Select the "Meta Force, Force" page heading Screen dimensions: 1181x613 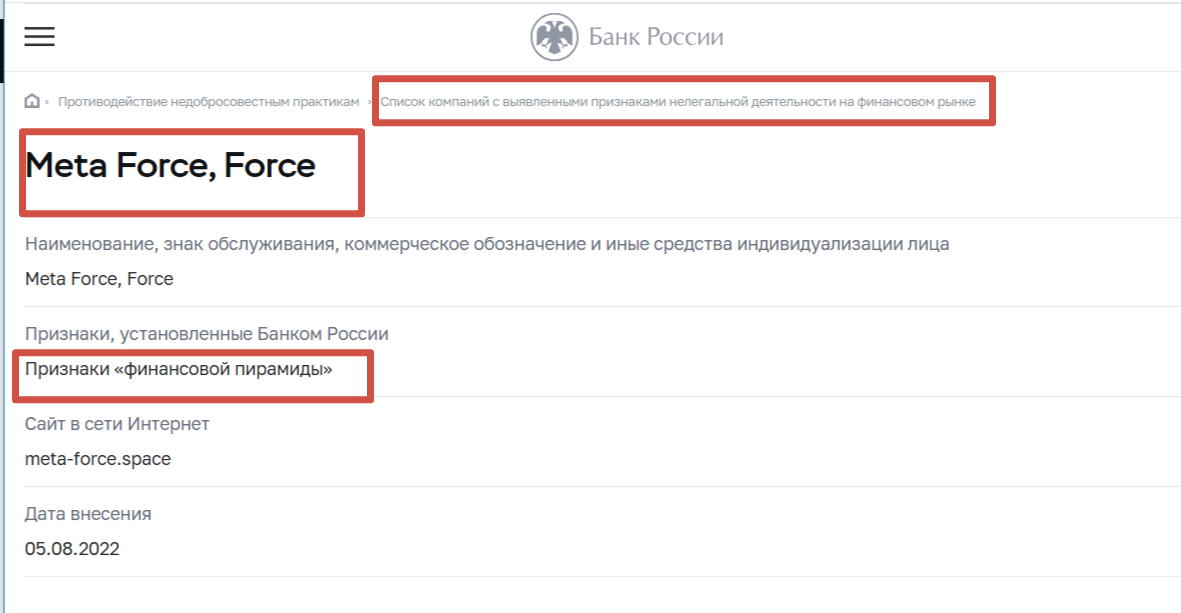pos(167,166)
